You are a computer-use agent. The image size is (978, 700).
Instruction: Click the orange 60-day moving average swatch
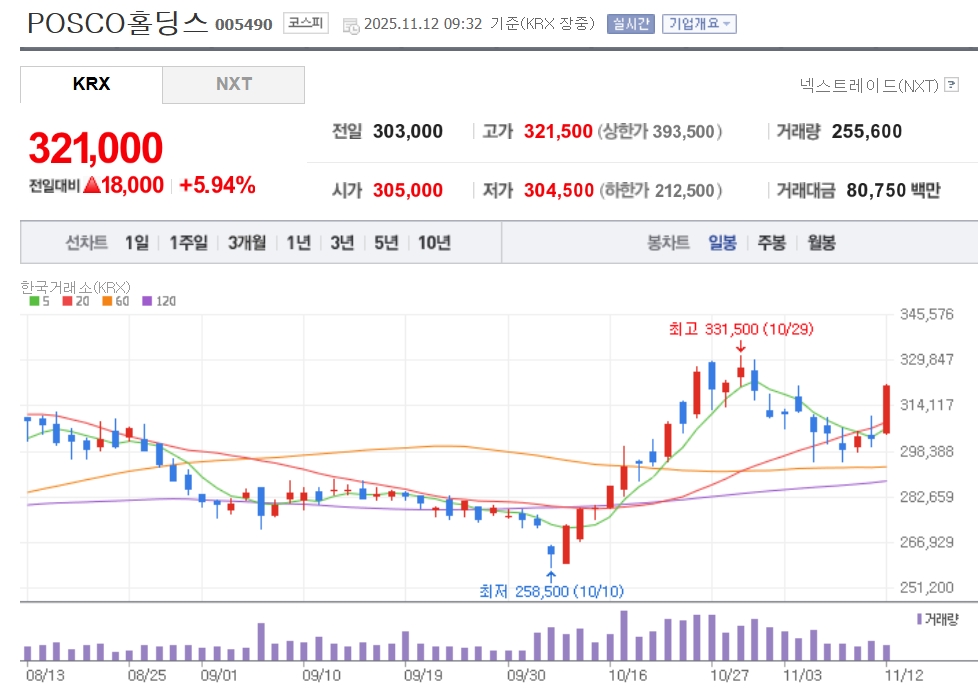[107, 301]
